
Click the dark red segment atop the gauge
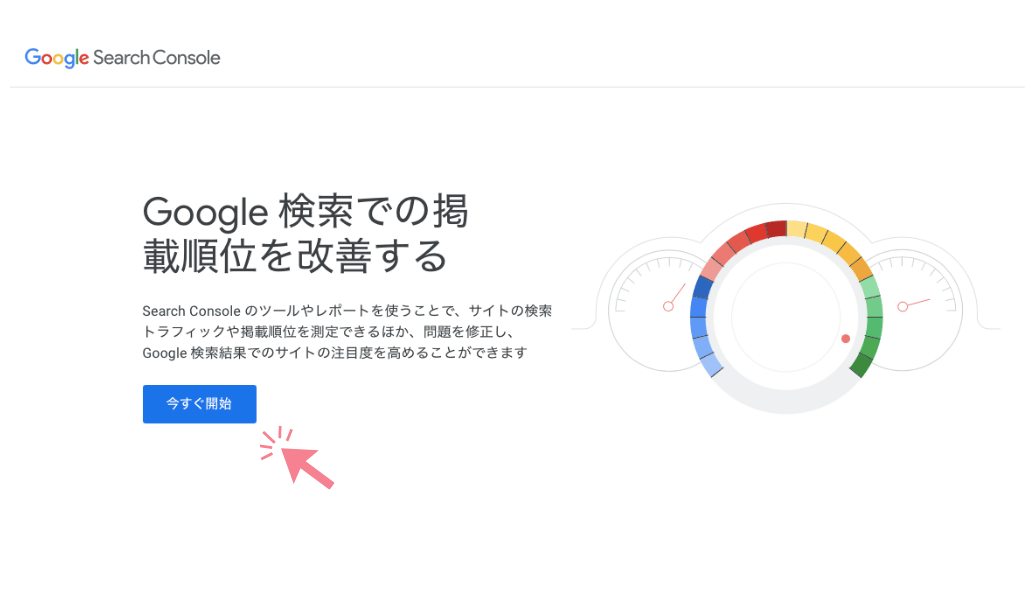(776, 230)
